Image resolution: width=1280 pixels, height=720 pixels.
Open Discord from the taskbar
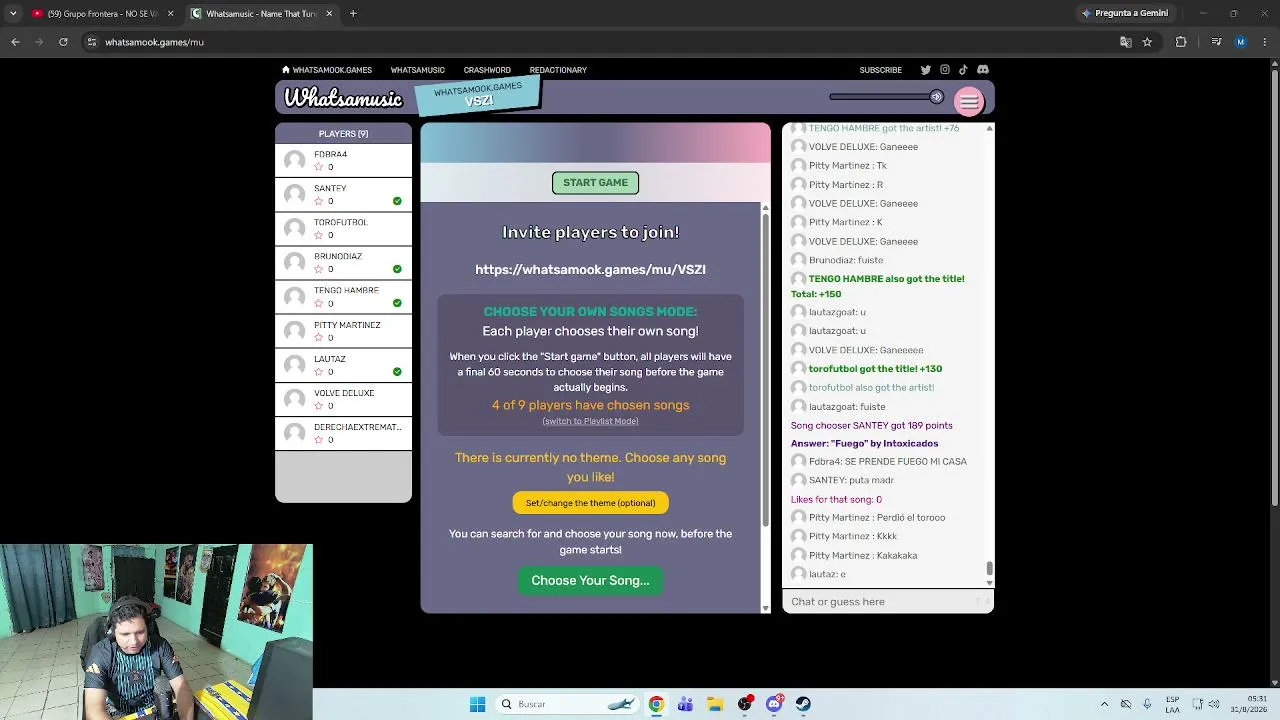coord(774,704)
